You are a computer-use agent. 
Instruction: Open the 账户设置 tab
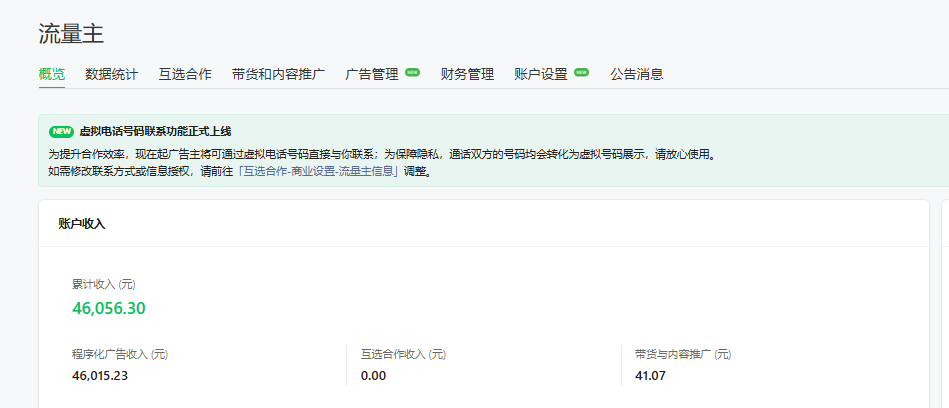pyautogui.click(x=540, y=74)
